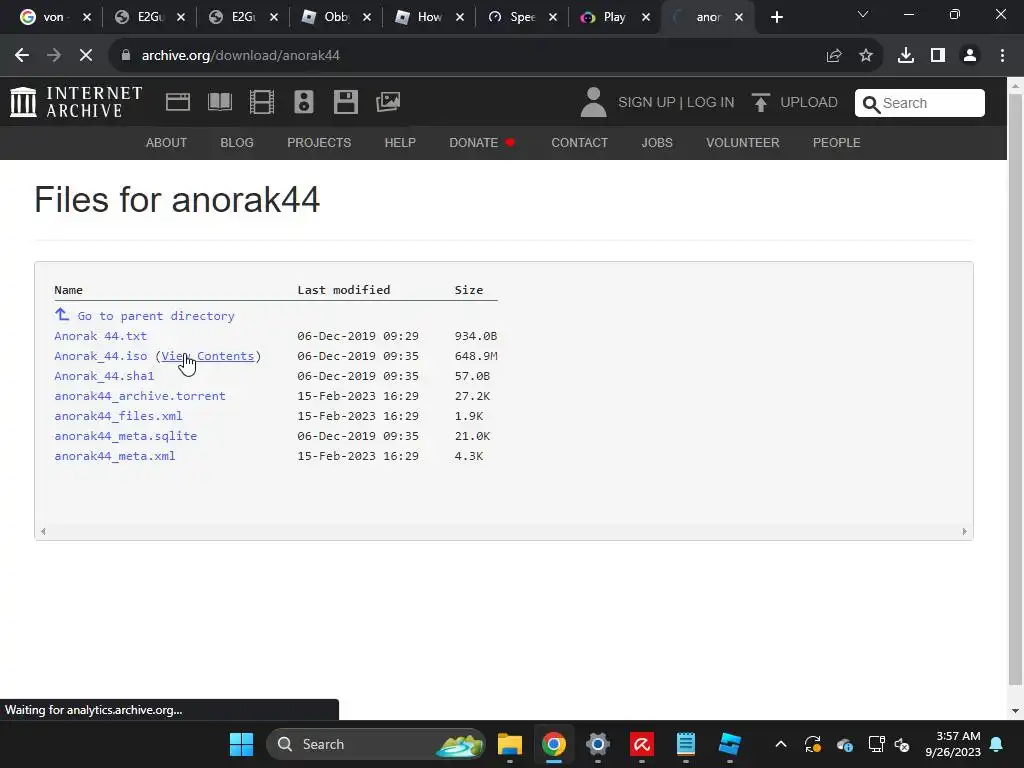Image resolution: width=1024 pixels, height=768 pixels.
Task: Open anorak44_meta.sqlite
Action: tap(125, 436)
